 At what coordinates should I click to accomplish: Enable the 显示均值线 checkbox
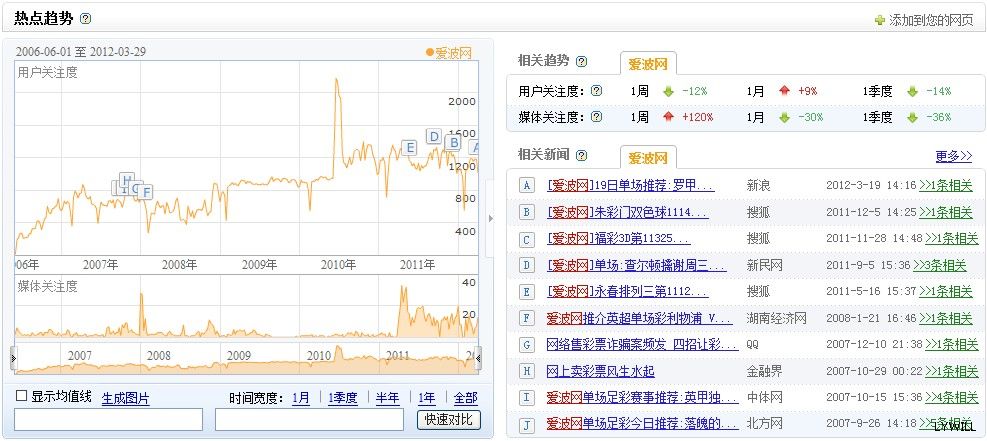pyautogui.click(x=22, y=397)
